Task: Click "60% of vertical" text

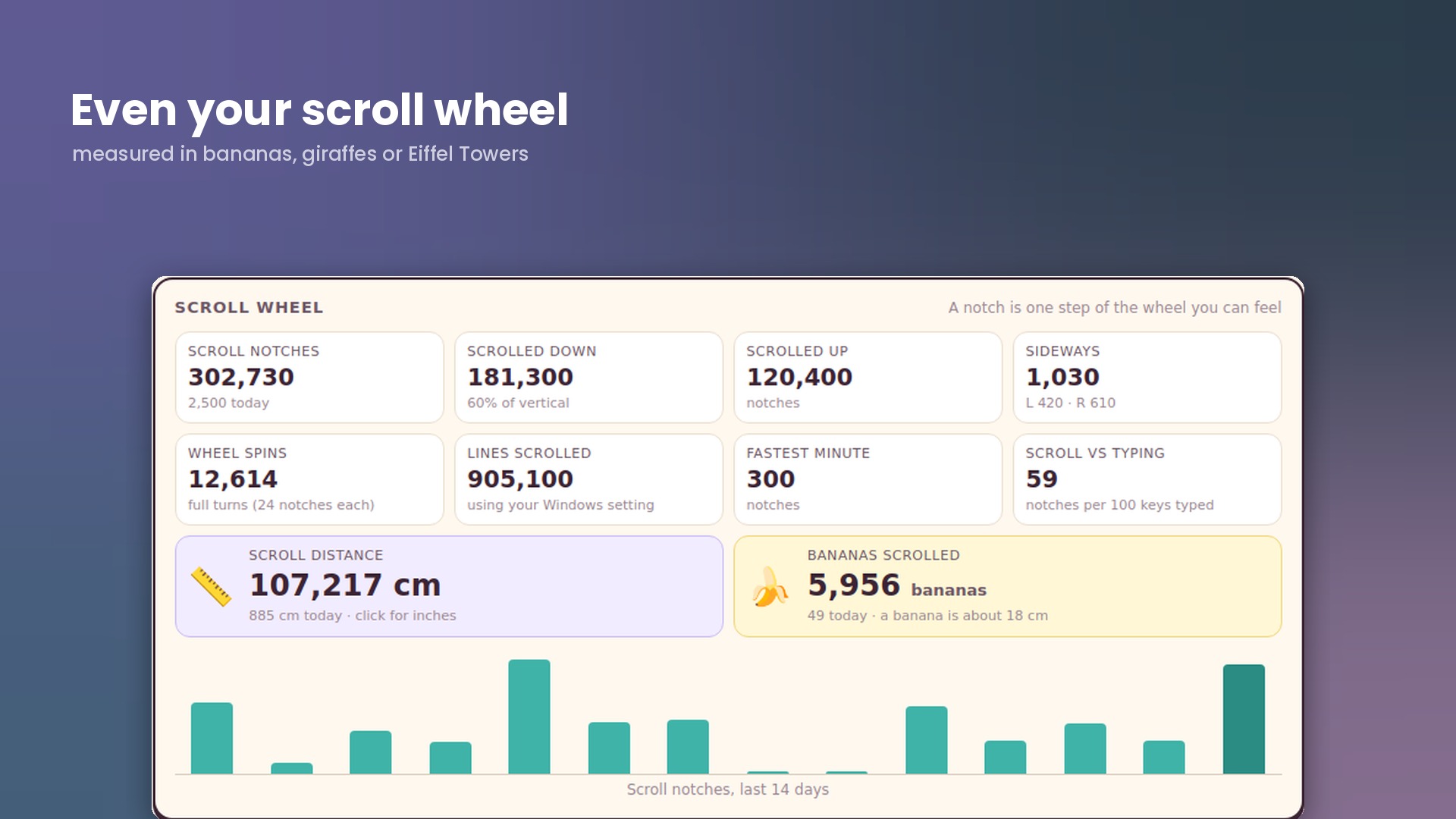Action: click(x=518, y=403)
